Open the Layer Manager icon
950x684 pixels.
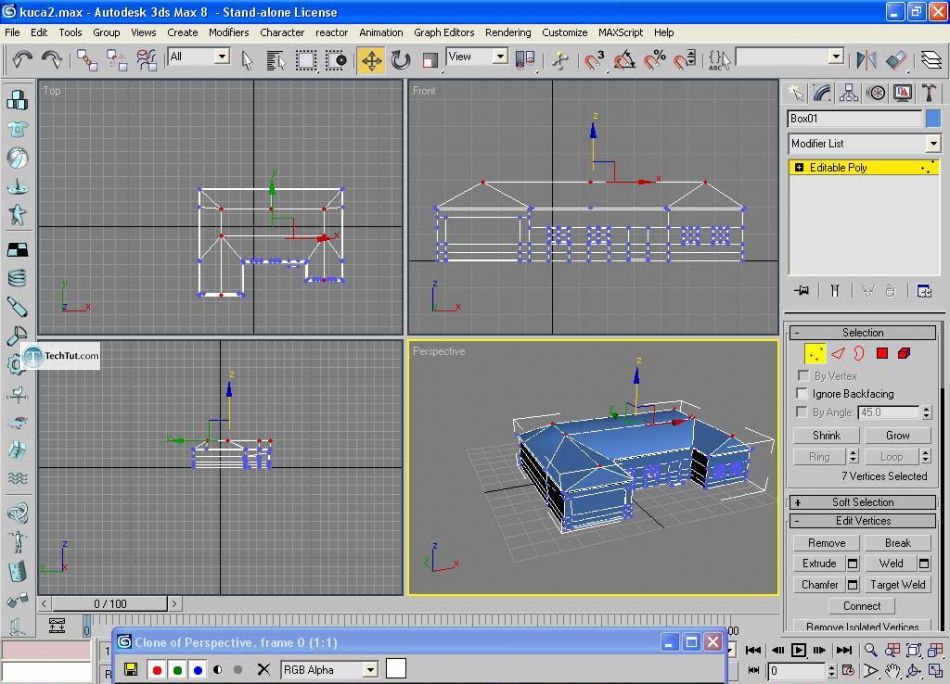click(x=931, y=60)
